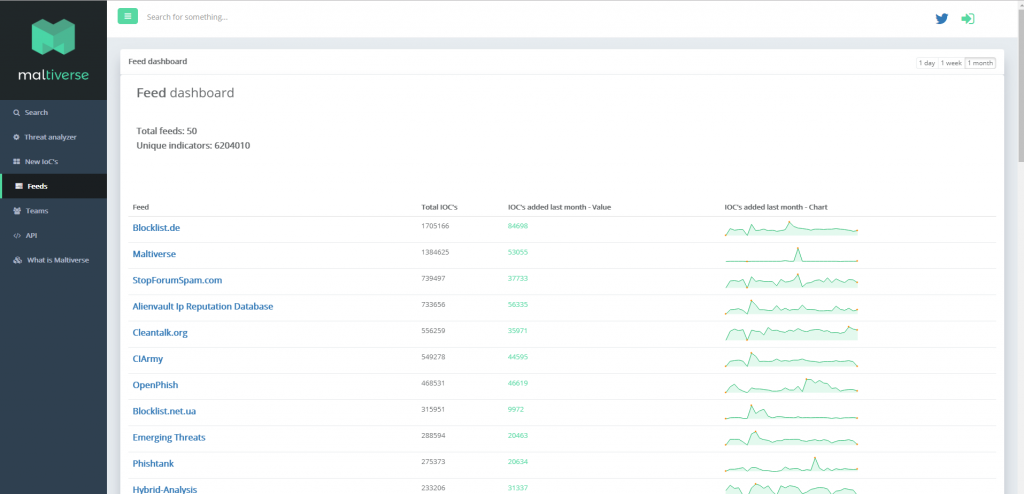The image size is (1024, 494).
Task: Click the 46619 value for OpenPhish
Action: [x=518, y=383]
